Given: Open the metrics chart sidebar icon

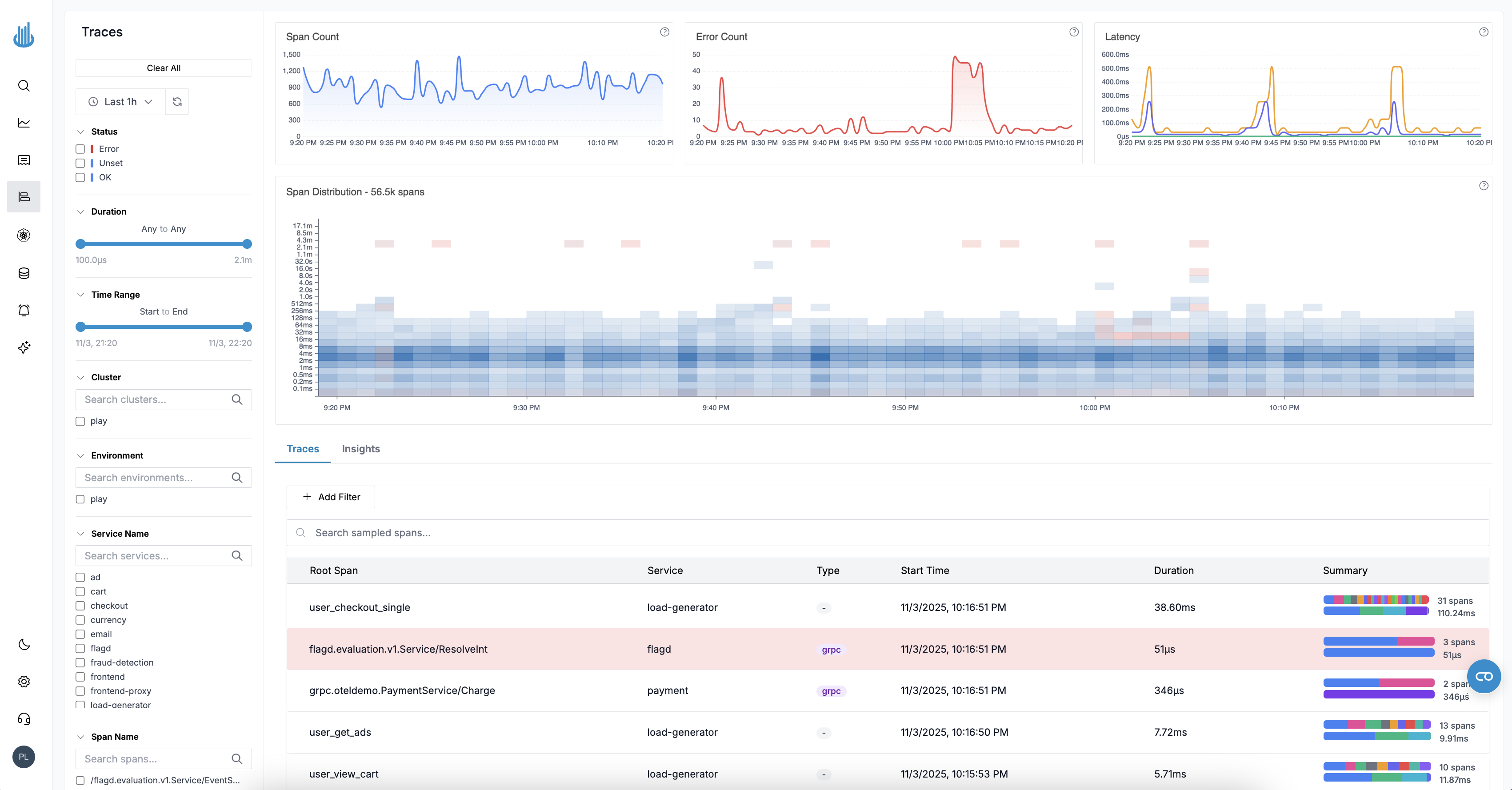Looking at the screenshot, I should (x=24, y=123).
